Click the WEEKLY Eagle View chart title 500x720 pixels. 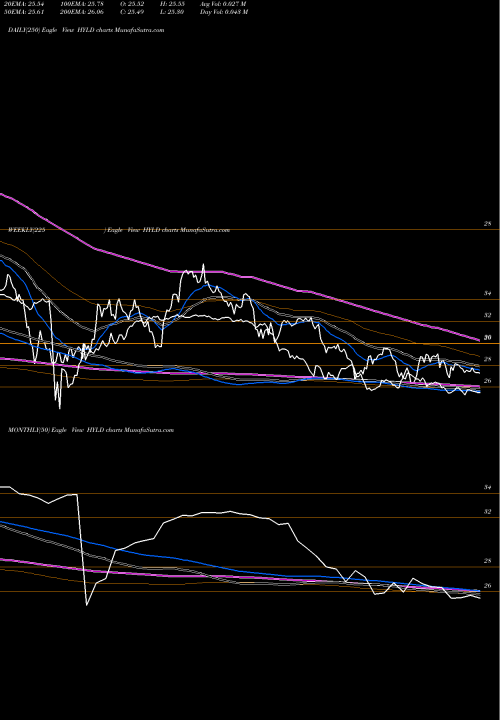(x=119, y=230)
